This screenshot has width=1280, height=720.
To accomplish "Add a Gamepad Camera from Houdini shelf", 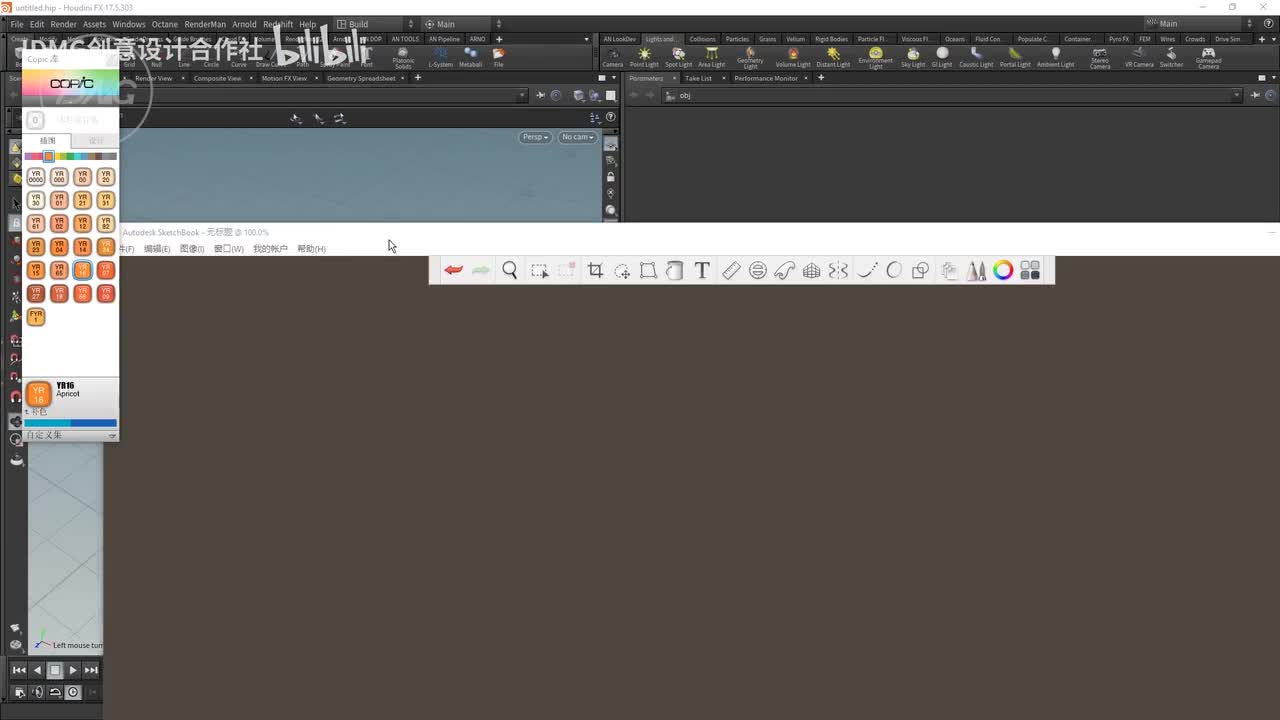I will pyautogui.click(x=1208, y=58).
